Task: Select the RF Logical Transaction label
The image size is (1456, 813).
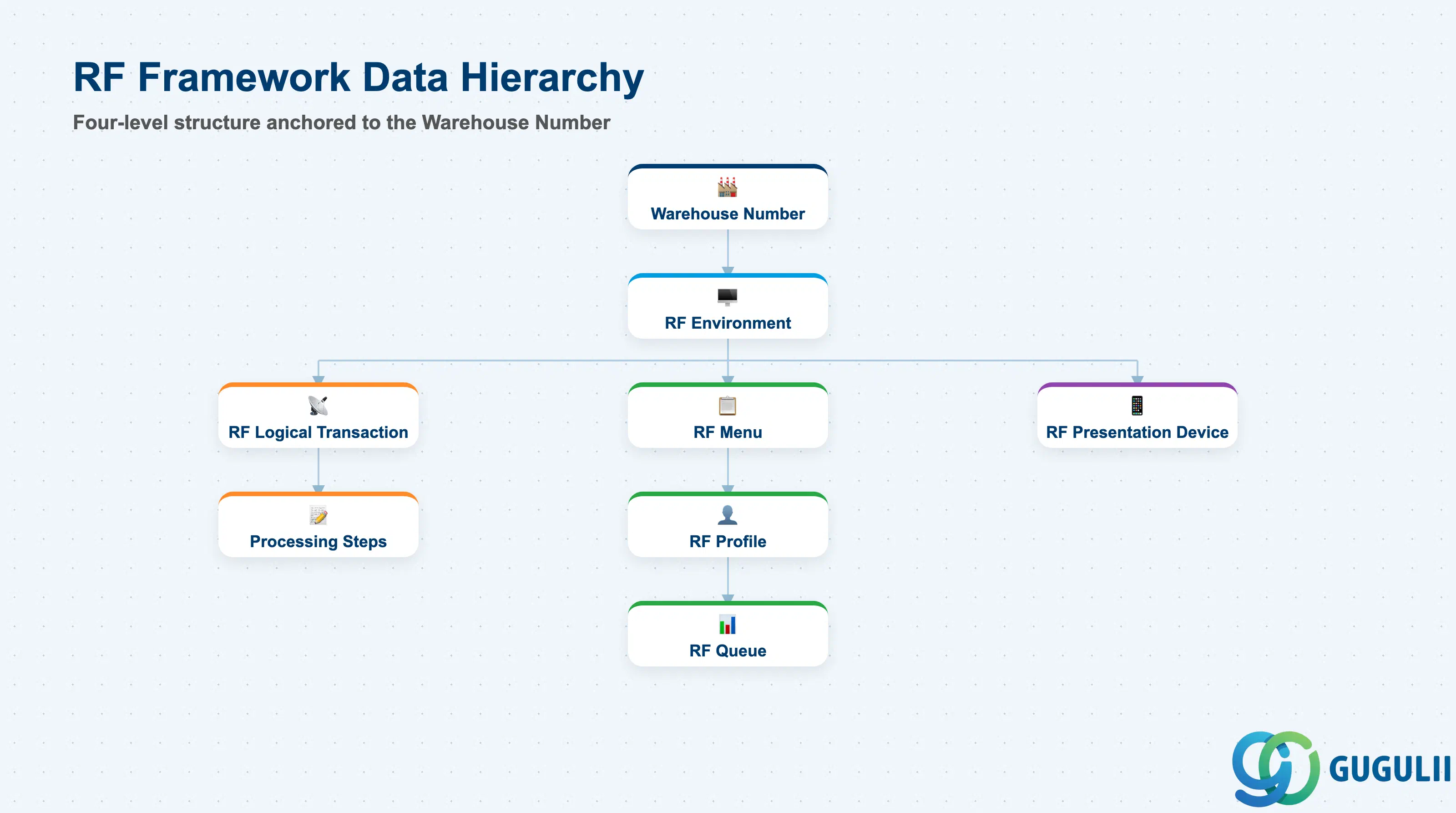Action: click(x=318, y=432)
